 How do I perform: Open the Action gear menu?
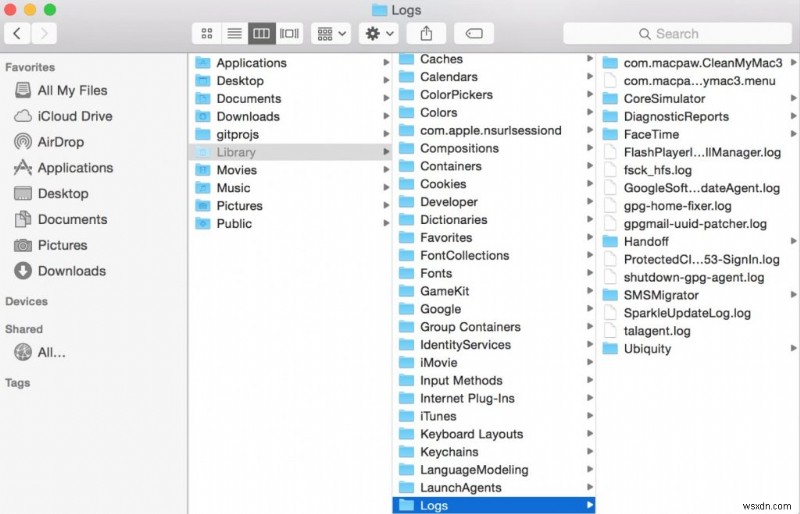[x=379, y=34]
